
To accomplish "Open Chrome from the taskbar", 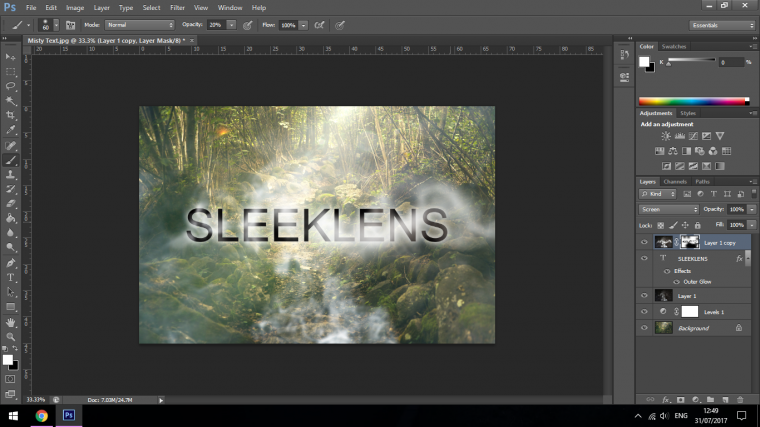I will [42, 416].
